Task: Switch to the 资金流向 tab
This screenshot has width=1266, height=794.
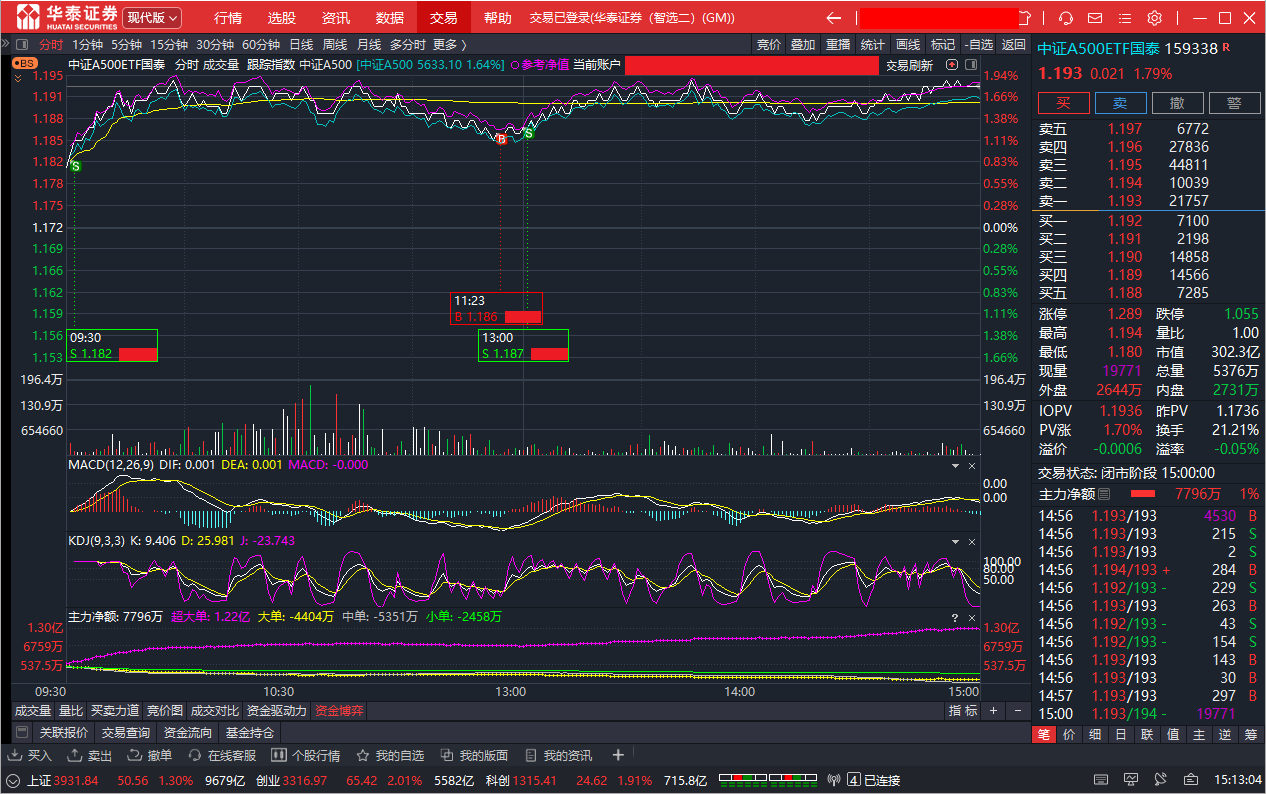Action: click(x=188, y=733)
